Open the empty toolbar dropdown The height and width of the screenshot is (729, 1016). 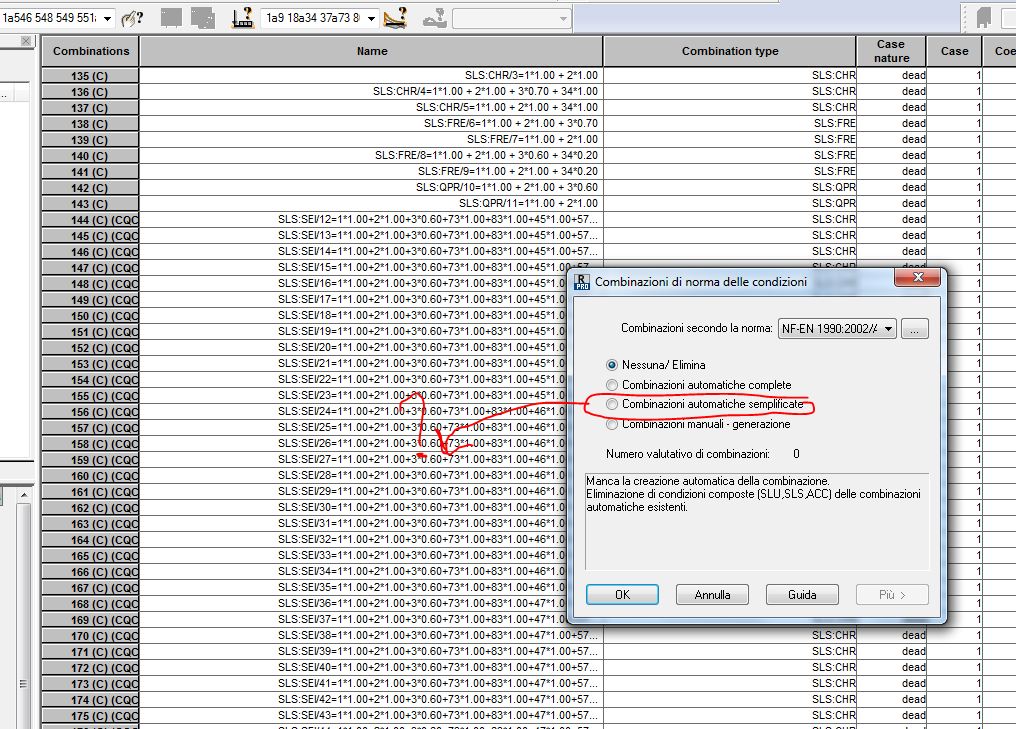(563, 19)
